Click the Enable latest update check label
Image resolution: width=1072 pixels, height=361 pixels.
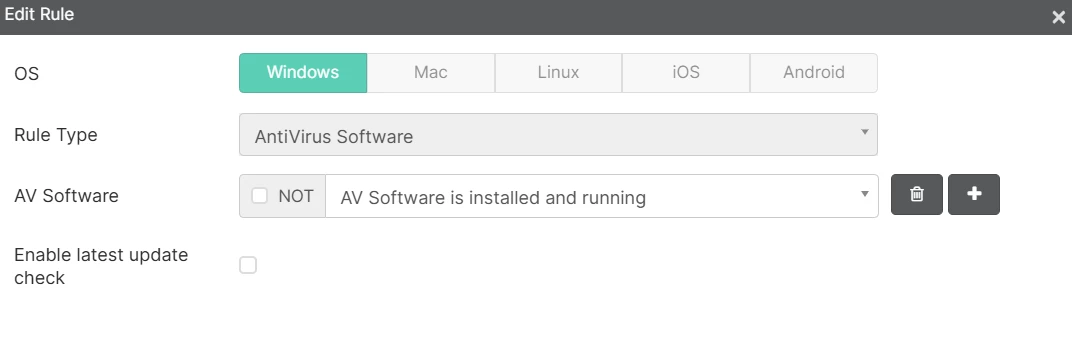click(101, 266)
